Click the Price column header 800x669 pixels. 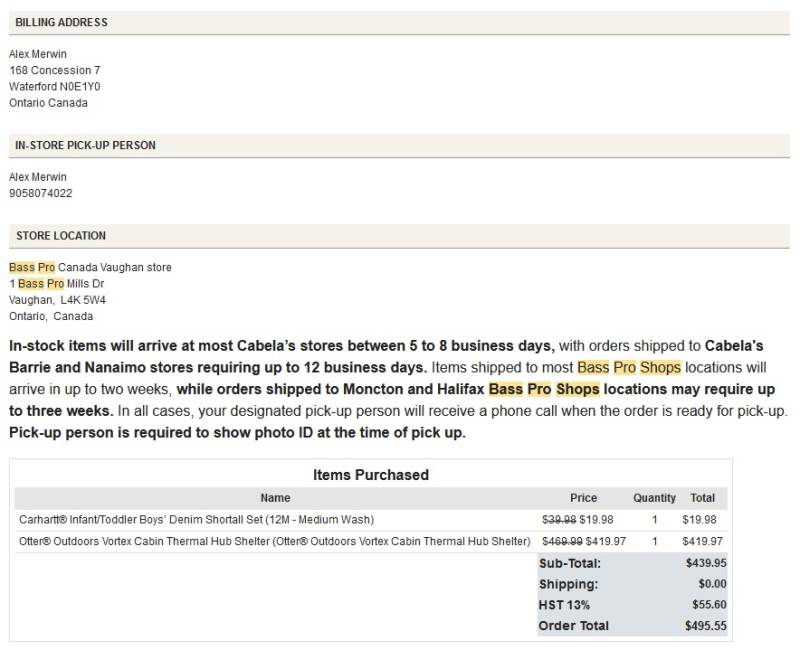tap(584, 498)
